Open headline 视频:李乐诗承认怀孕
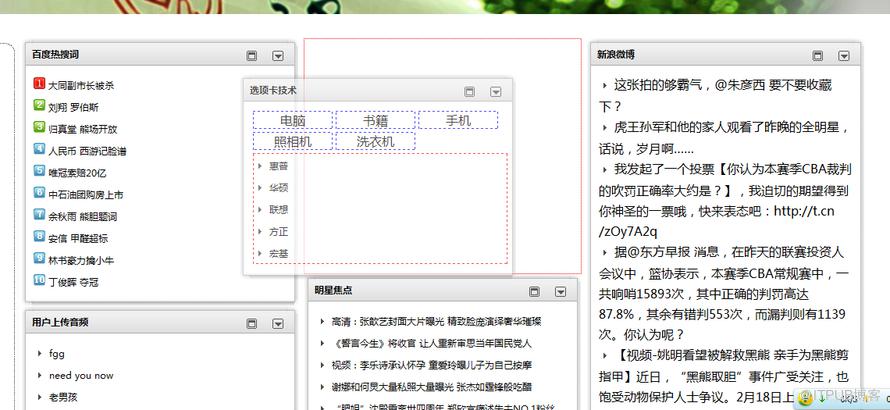 [x=432, y=365]
